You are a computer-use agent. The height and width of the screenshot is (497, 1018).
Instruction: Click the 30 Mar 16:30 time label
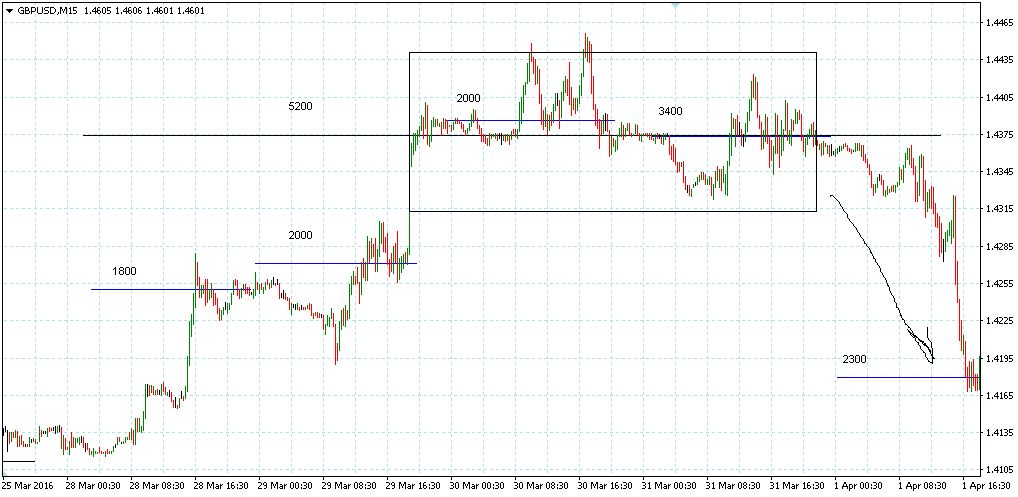point(604,485)
